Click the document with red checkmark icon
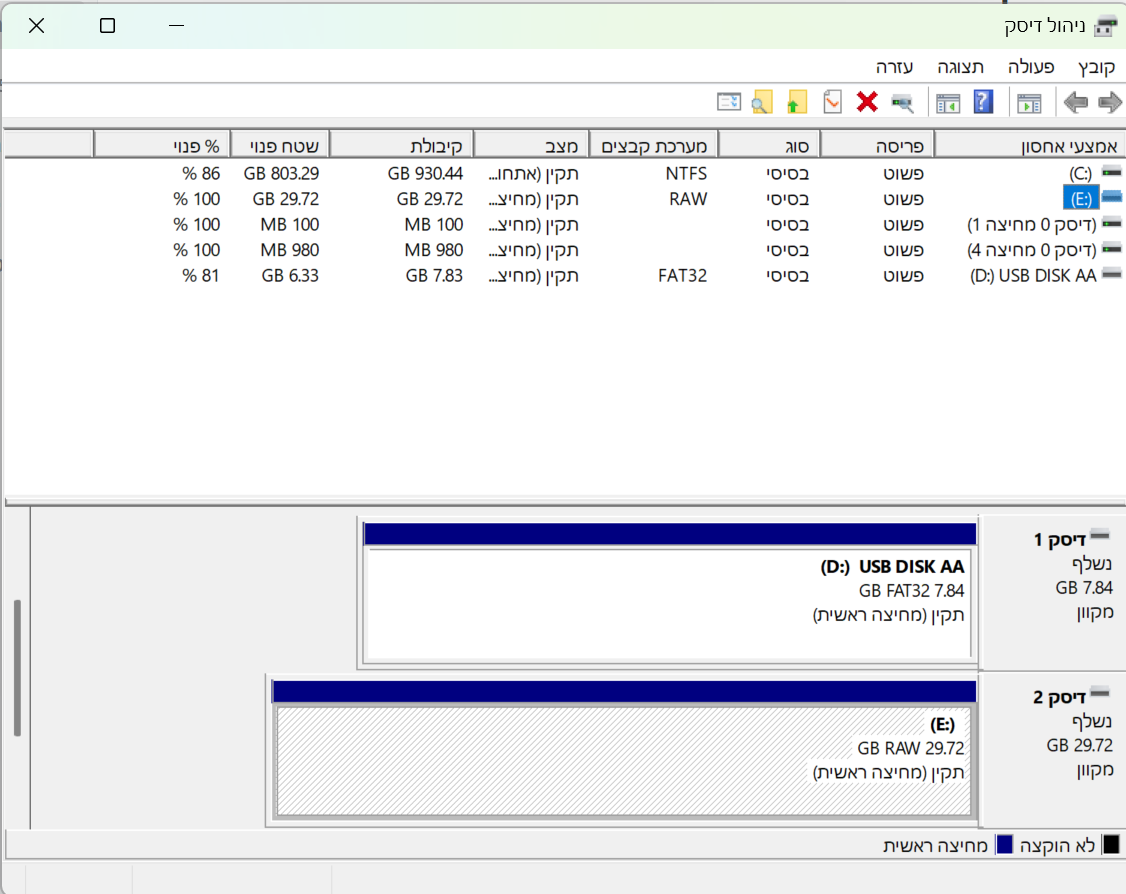Screen dimensions: 1126x894 832,102
